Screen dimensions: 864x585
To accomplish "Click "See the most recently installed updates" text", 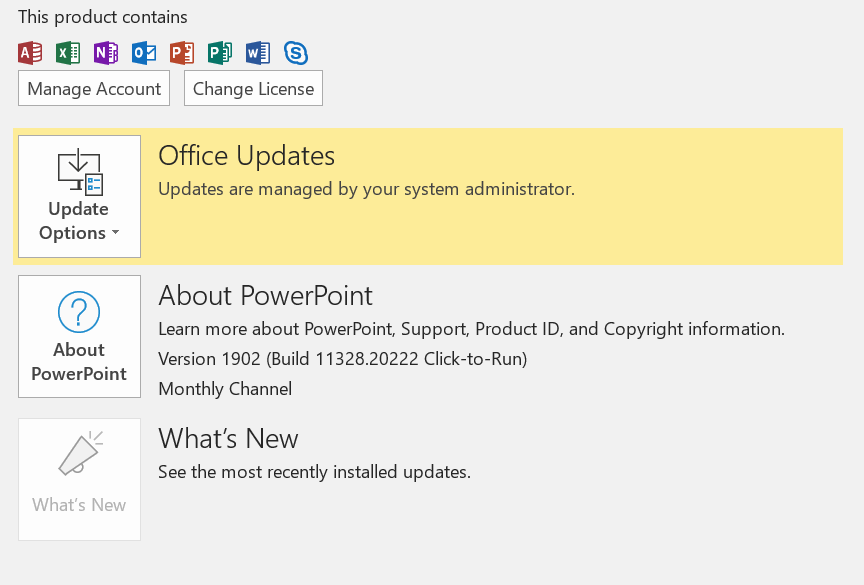I will click(314, 471).
